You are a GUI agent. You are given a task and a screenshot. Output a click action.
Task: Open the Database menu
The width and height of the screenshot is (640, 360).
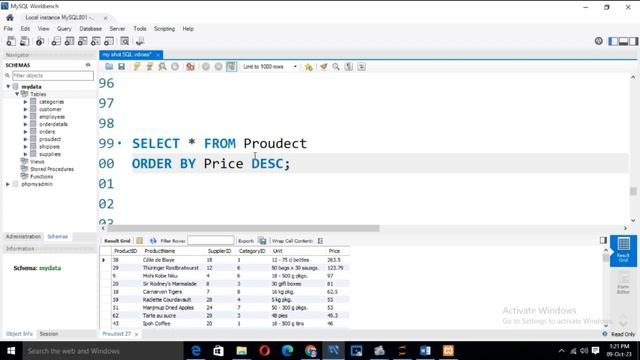(91, 29)
